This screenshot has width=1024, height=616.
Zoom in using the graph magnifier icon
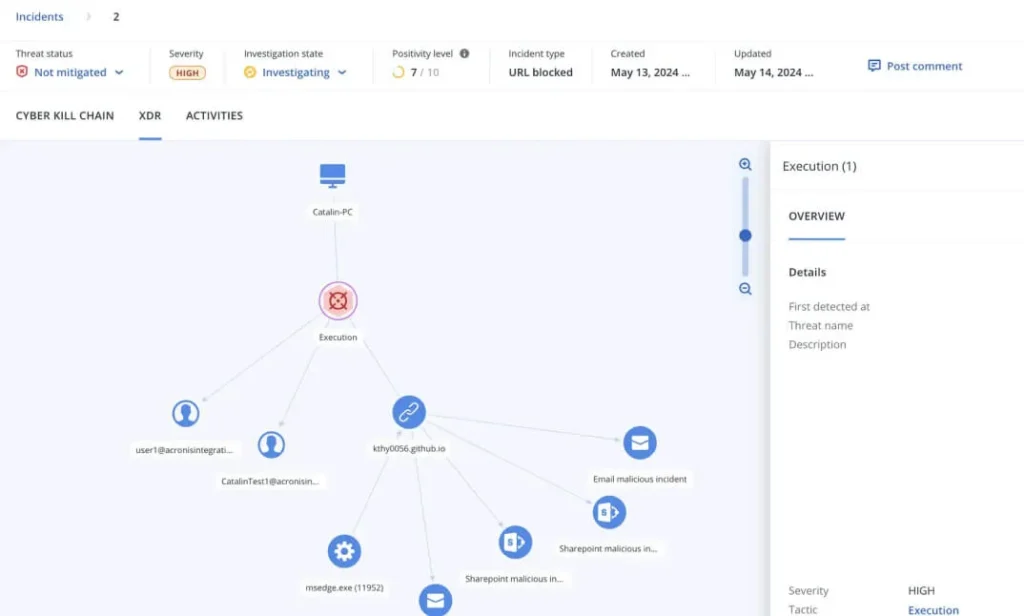coord(744,164)
